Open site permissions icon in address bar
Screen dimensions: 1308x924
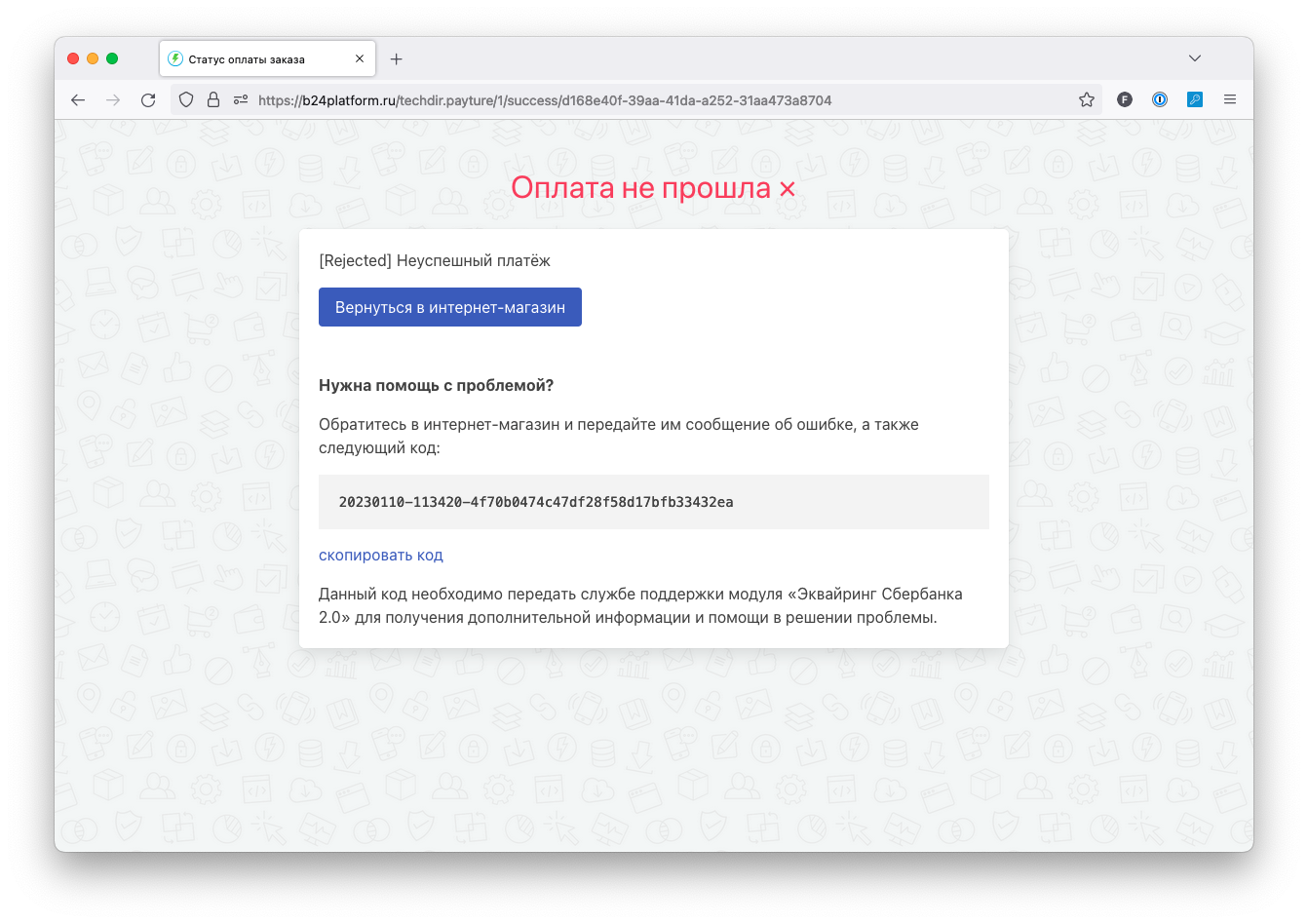point(241,99)
